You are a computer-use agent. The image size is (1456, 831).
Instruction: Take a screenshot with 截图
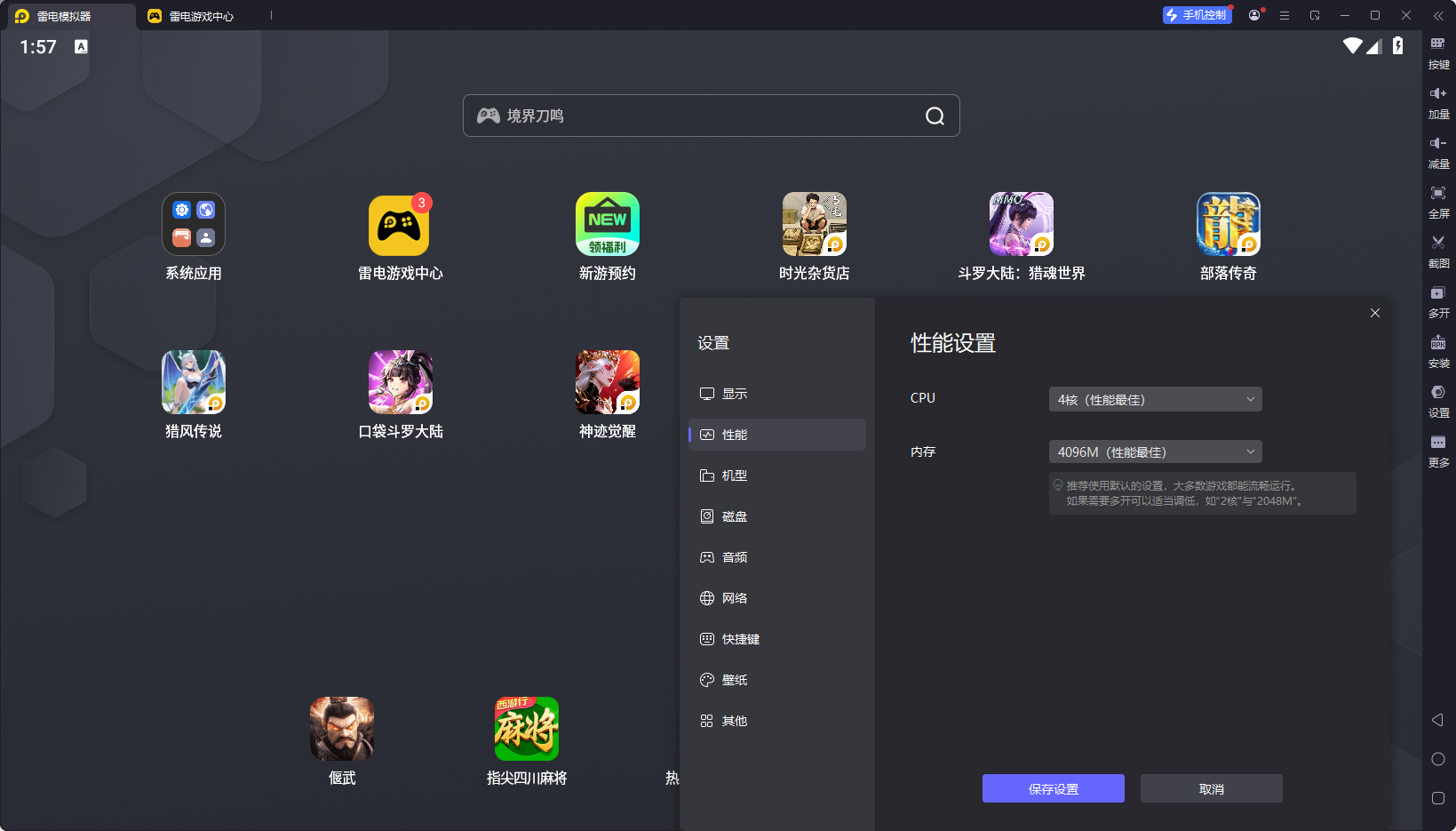[x=1438, y=252]
